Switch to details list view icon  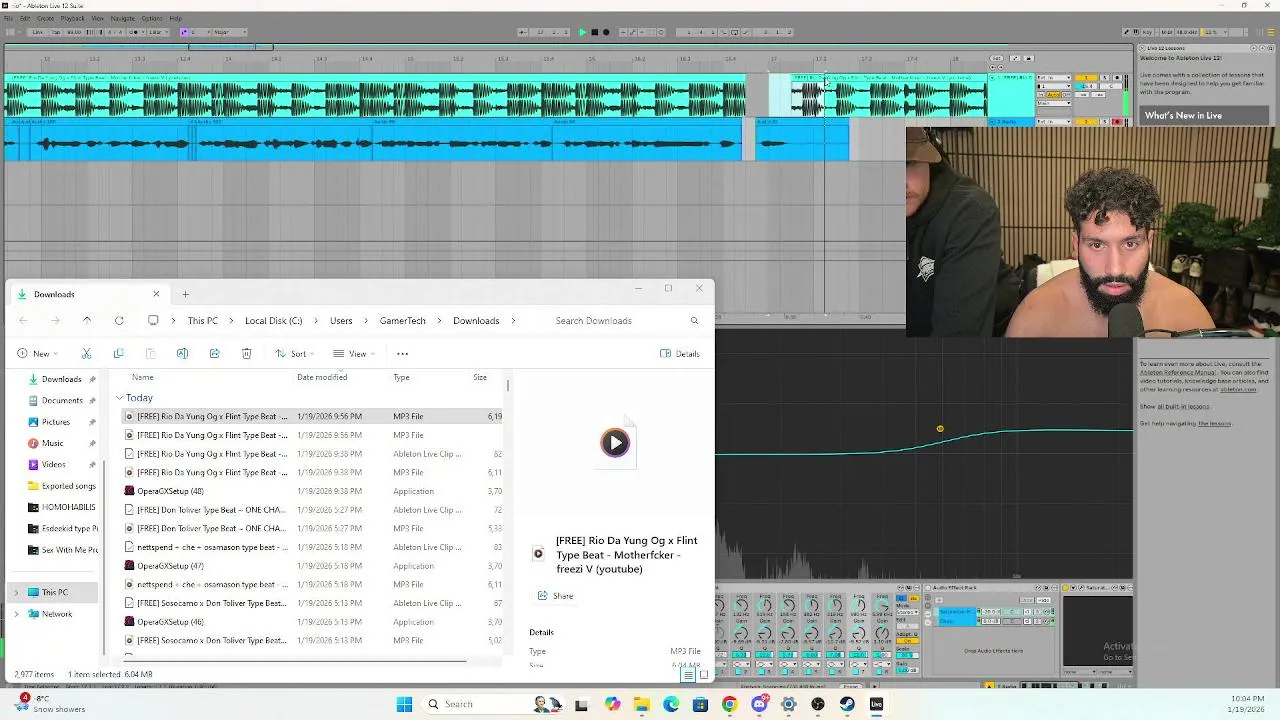pos(688,675)
